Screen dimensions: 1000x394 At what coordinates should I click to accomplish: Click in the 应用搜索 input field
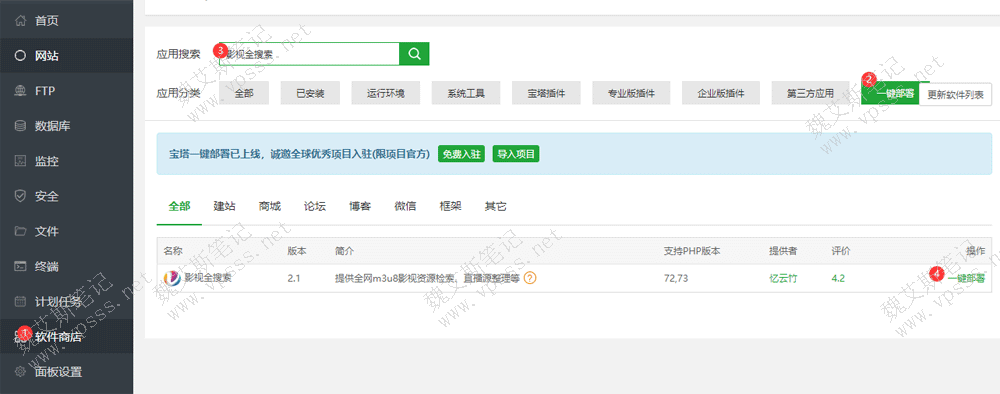click(x=309, y=54)
